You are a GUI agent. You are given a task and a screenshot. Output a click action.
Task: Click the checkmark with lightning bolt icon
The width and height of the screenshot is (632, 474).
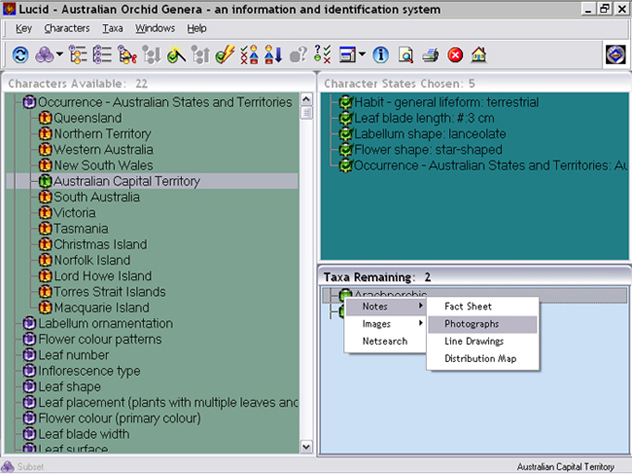tap(225, 55)
